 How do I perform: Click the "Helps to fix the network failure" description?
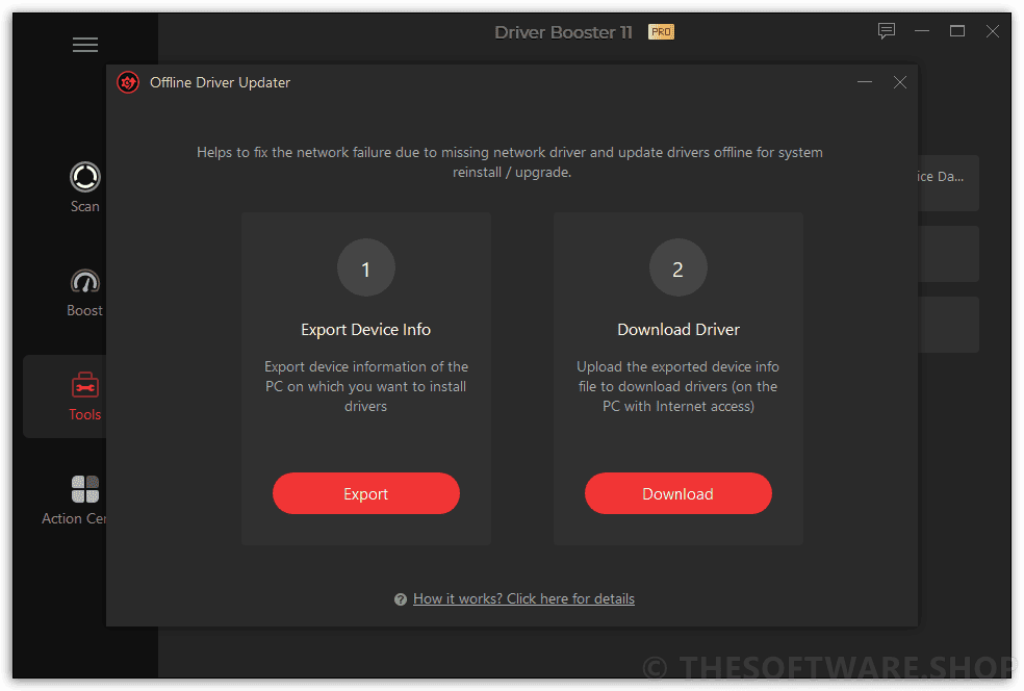510,162
